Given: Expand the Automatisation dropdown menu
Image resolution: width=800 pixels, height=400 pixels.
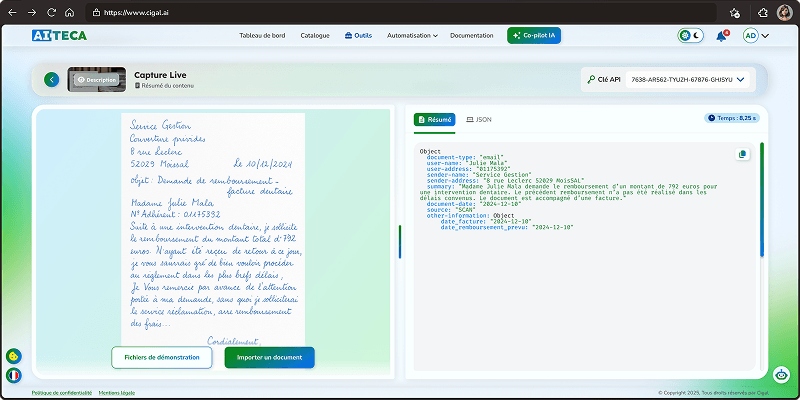Looking at the screenshot, I should (412, 36).
